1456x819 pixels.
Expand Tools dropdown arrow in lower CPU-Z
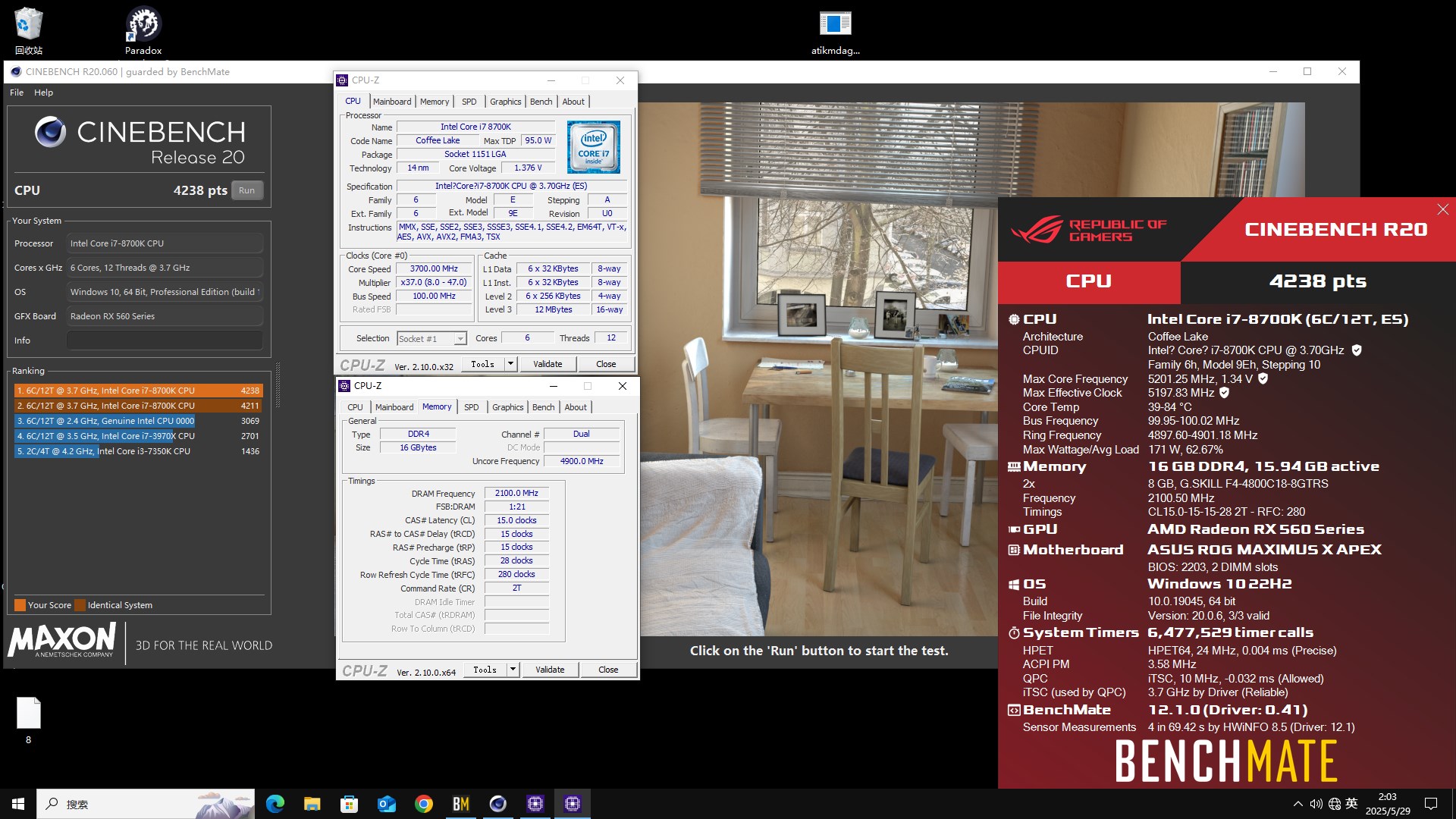[513, 670]
